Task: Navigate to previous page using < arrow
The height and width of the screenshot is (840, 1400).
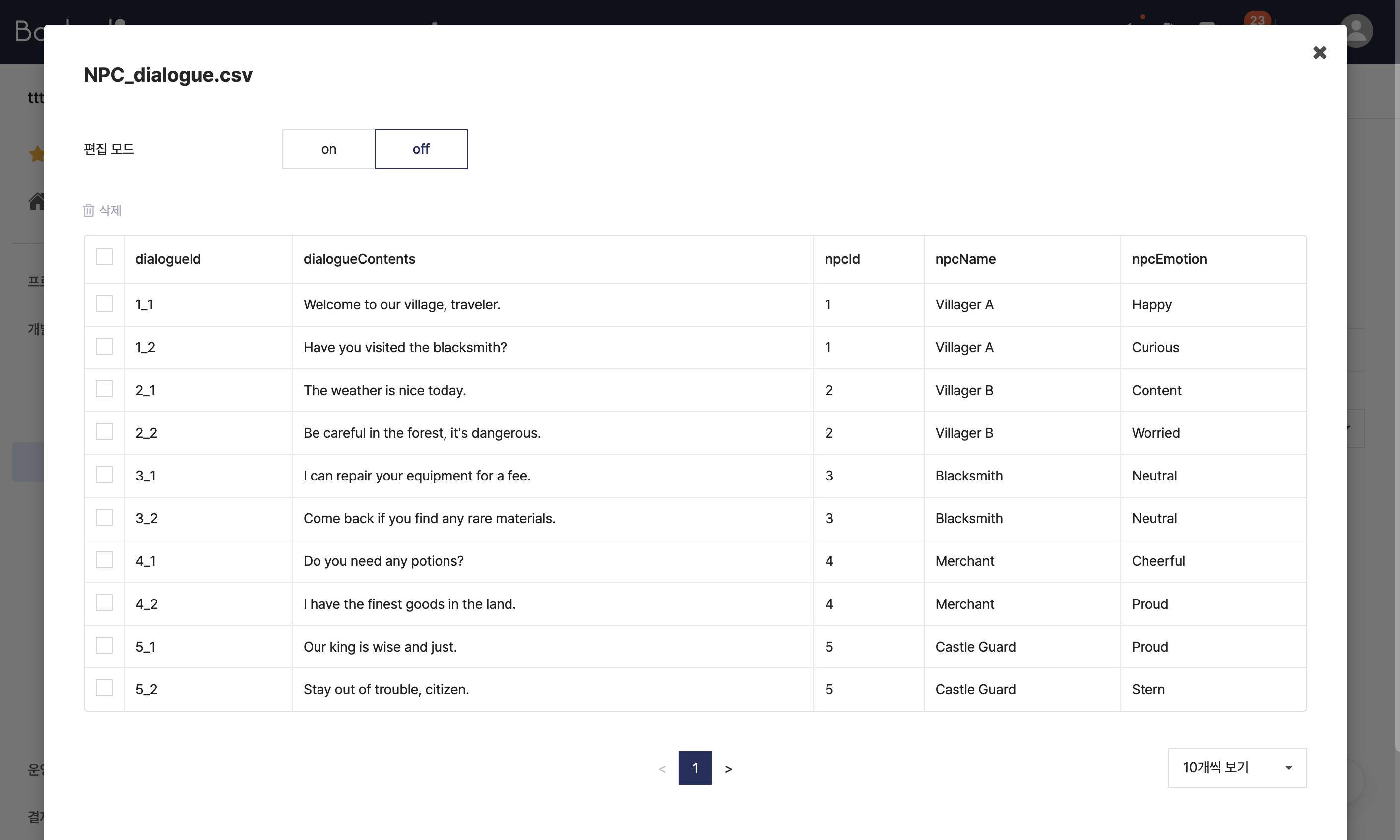Action: [662, 768]
